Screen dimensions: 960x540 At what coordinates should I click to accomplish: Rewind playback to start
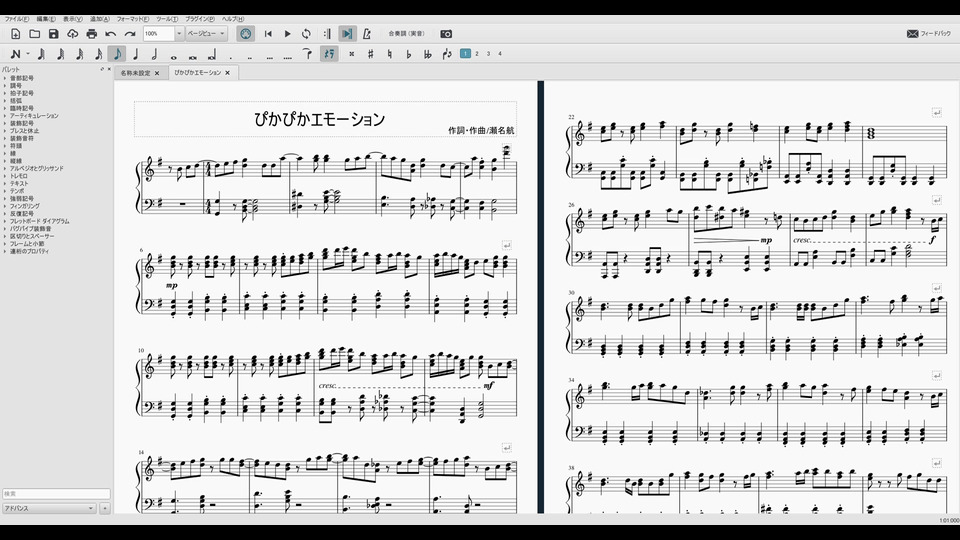click(267, 34)
